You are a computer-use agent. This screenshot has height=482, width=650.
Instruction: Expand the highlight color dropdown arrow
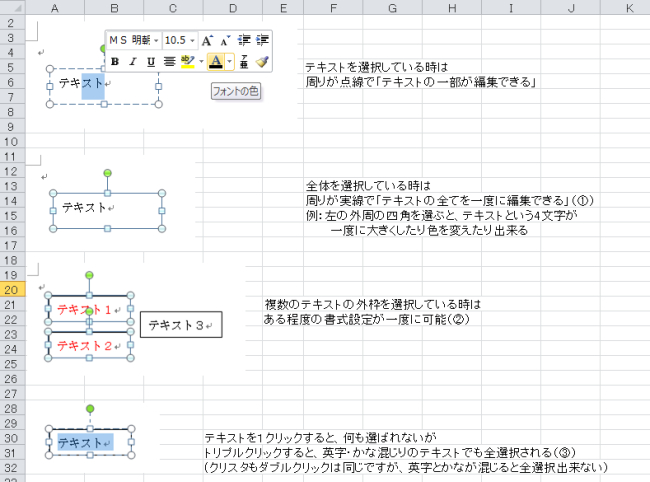point(201,62)
